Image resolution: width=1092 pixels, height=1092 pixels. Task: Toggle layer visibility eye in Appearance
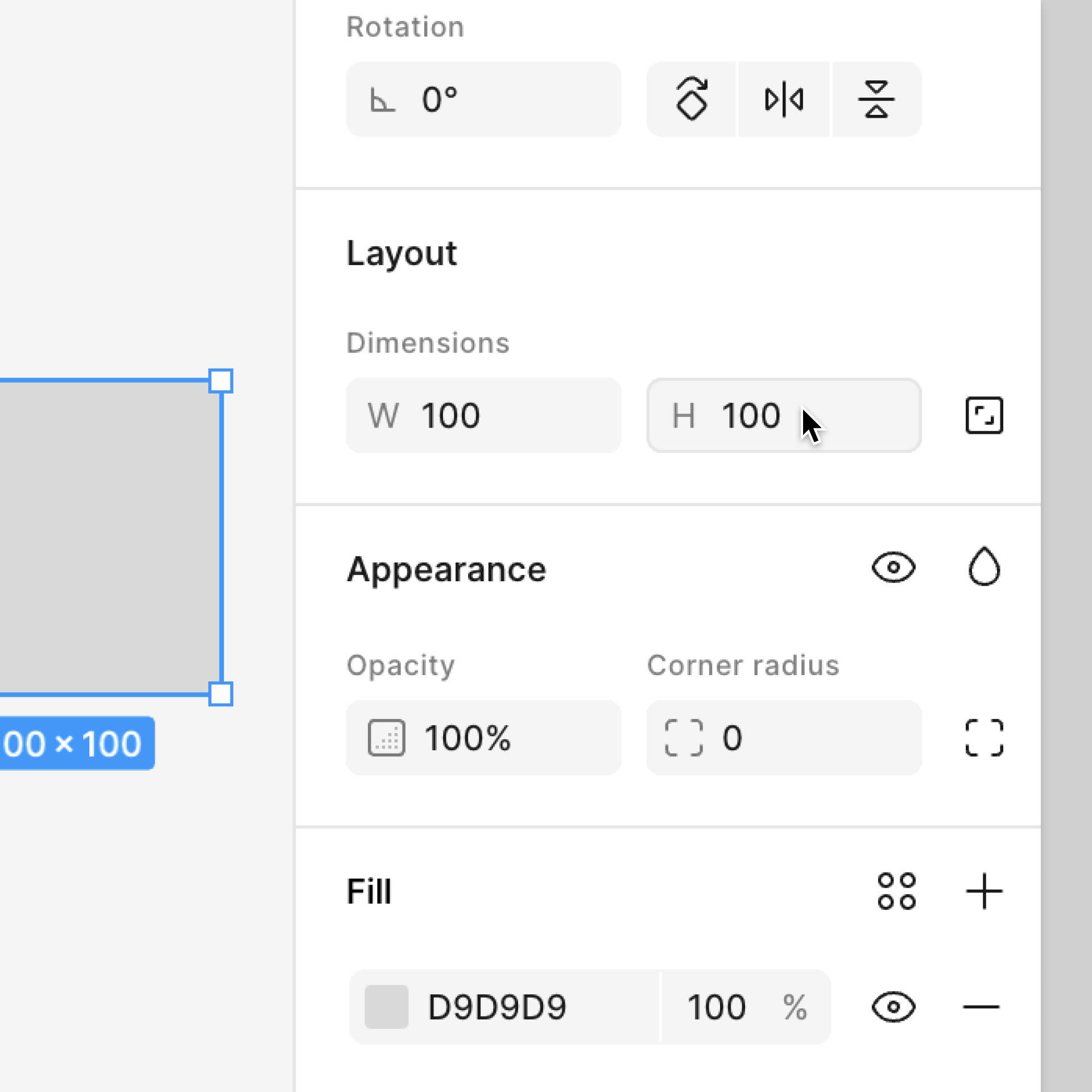pos(893,568)
